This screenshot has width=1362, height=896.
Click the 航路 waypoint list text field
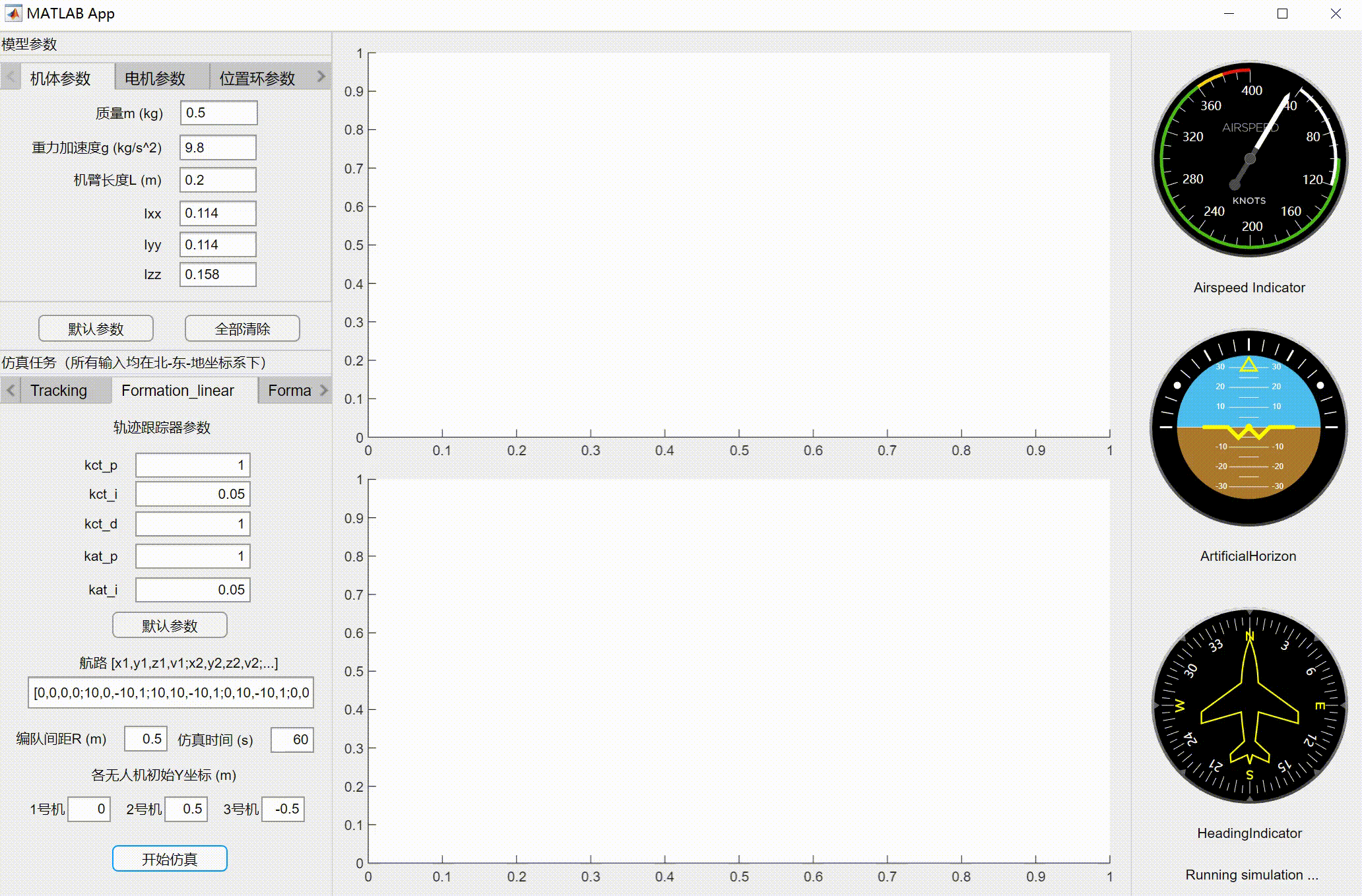170,693
